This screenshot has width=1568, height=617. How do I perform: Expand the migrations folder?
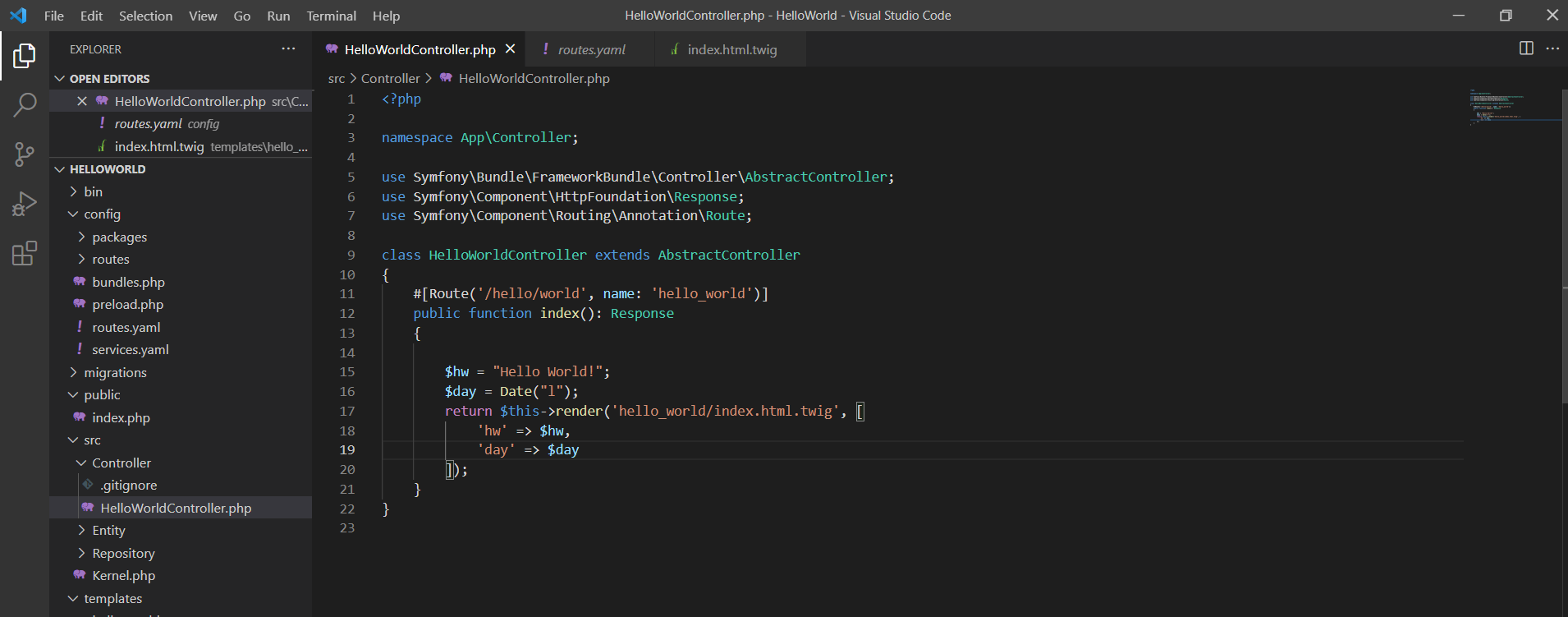115,372
